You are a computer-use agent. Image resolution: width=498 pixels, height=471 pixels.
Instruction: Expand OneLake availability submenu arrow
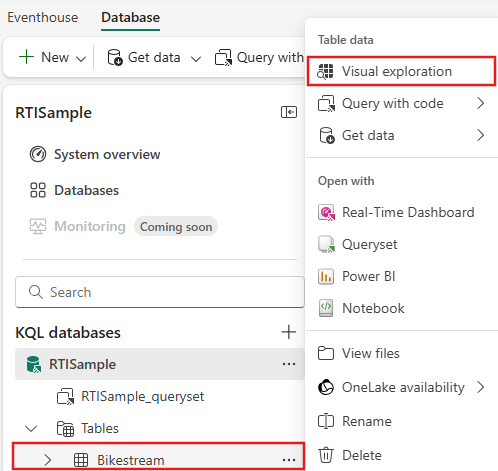pyautogui.click(x=480, y=387)
